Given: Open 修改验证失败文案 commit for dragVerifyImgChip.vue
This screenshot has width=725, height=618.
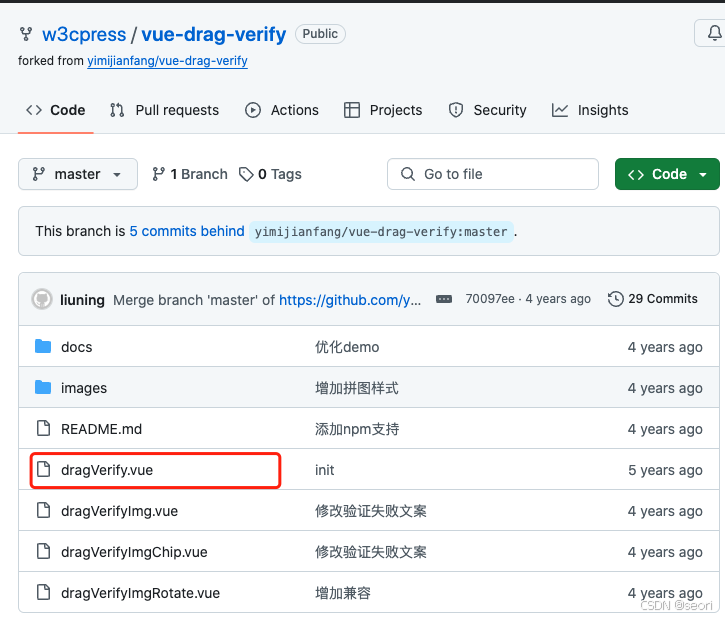Looking at the screenshot, I should [370, 552].
